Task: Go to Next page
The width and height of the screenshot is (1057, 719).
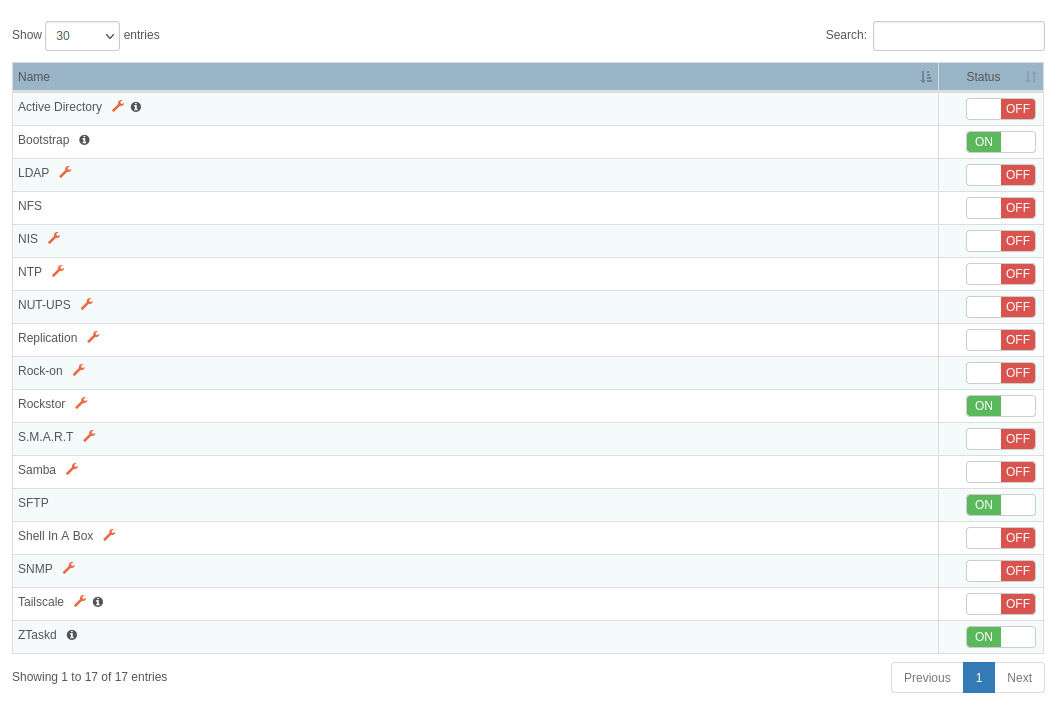Action: [1019, 678]
